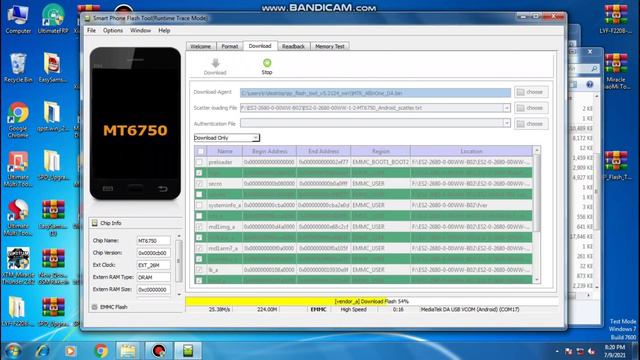Image resolution: width=640 pixels, height=360 pixels.
Task: Open Windows Explorer folder taskbar icon
Action: 128,351
